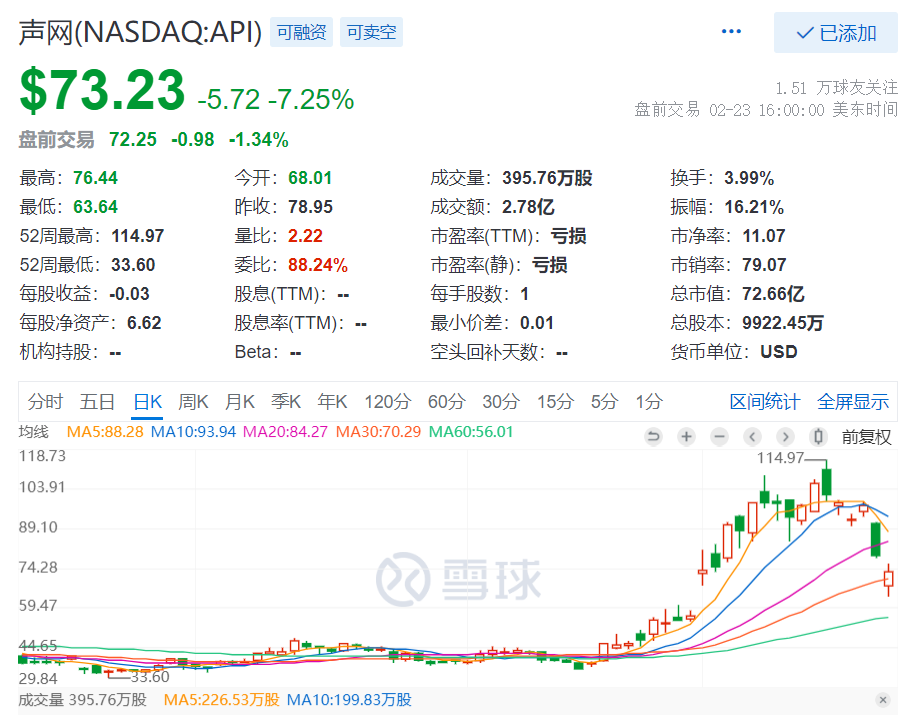The height and width of the screenshot is (715, 906).
Task: Open the 全屏显示 fullscreen link
Action: pos(853,401)
